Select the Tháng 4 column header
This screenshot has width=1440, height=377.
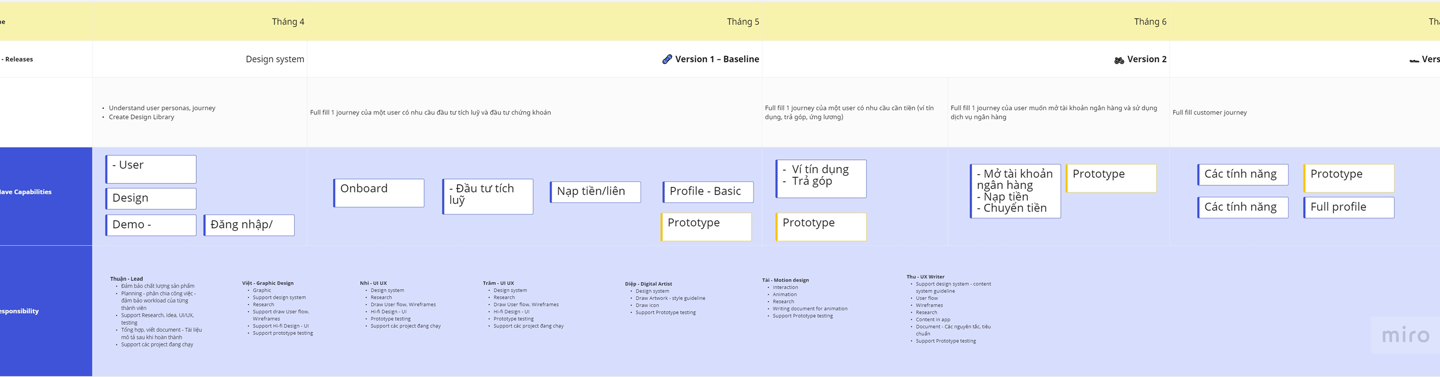pyautogui.click(x=288, y=21)
